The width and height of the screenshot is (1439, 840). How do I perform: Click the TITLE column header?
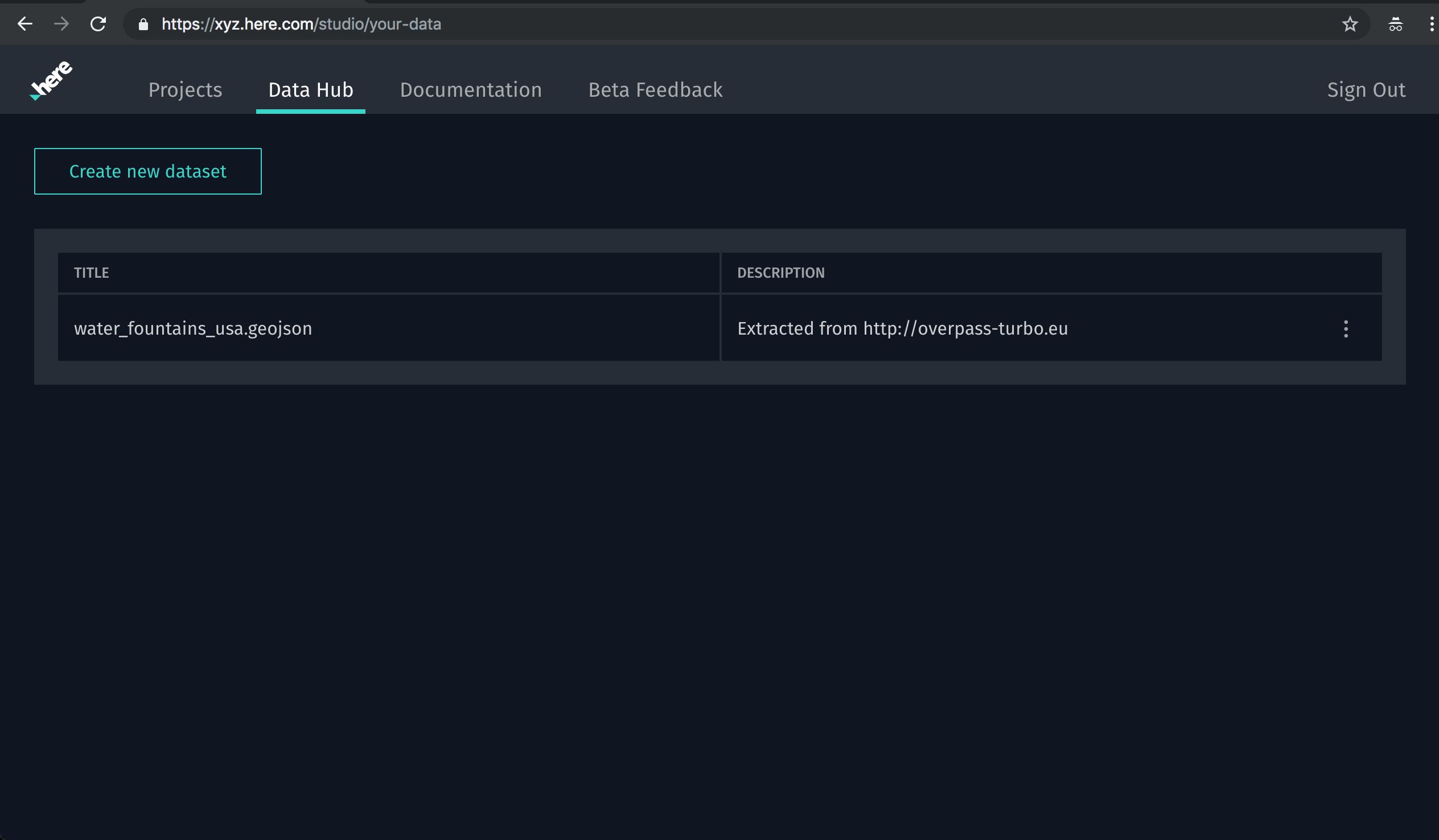tap(92, 273)
